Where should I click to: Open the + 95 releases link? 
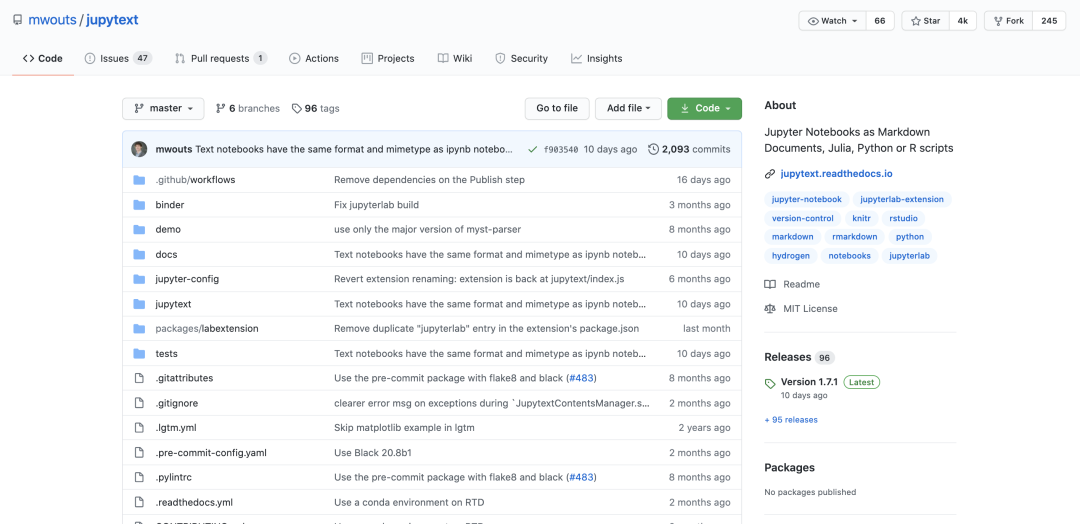coord(791,419)
